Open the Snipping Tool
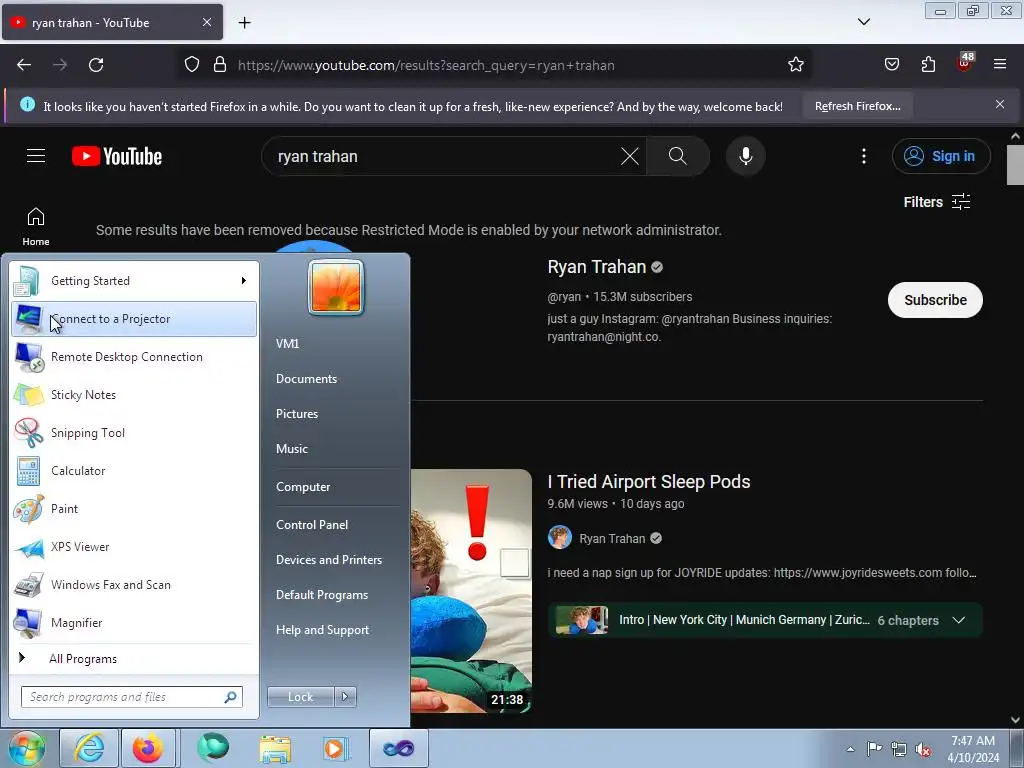Viewport: 1024px width, 768px height. click(x=134, y=432)
